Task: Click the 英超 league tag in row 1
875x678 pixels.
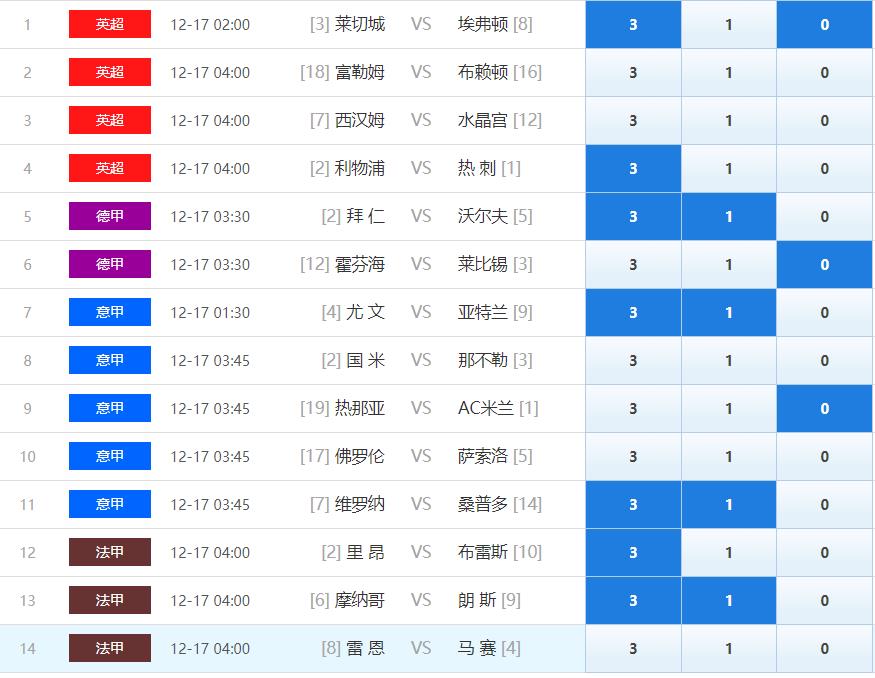Action: pyautogui.click(x=110, y=24)
